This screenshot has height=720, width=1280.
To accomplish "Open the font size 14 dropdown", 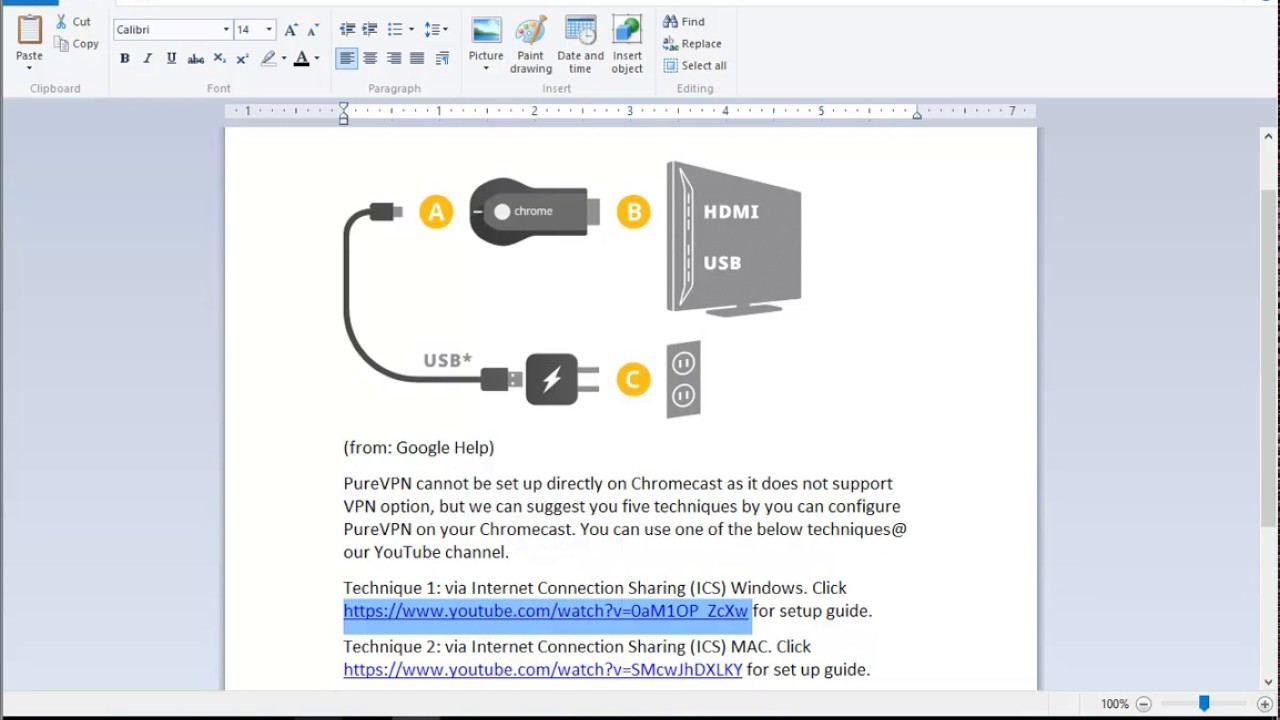I will click(x=268, y=30).
